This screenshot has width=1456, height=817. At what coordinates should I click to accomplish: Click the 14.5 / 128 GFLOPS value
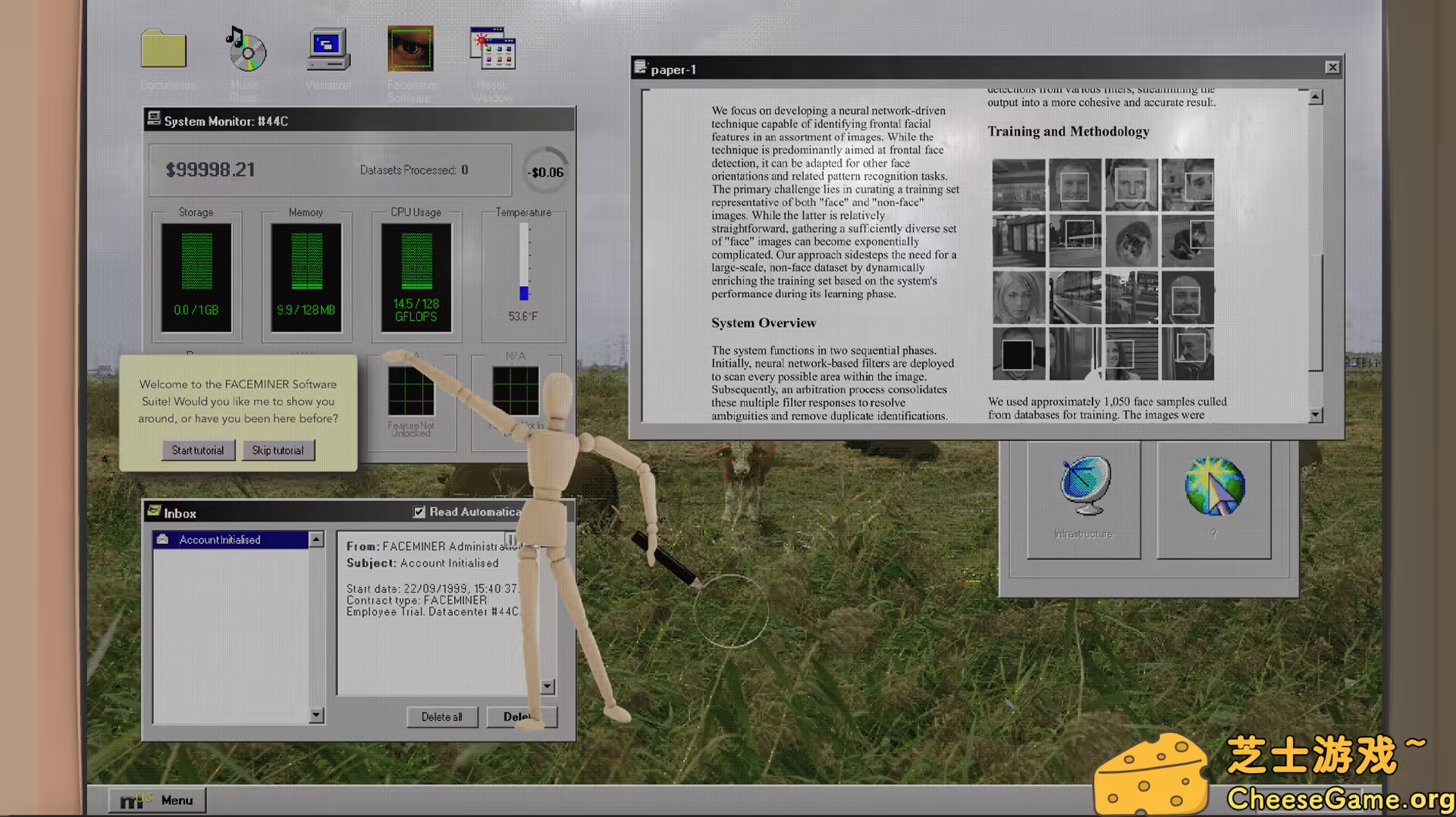(416, 310)
